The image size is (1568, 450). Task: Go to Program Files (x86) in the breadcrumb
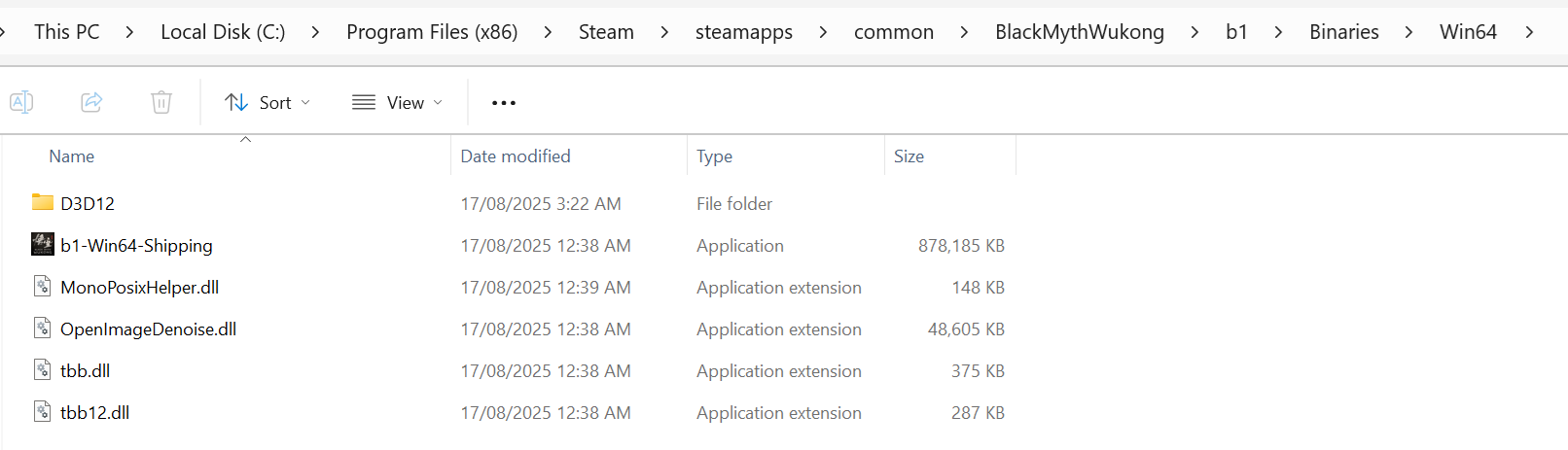432,32
